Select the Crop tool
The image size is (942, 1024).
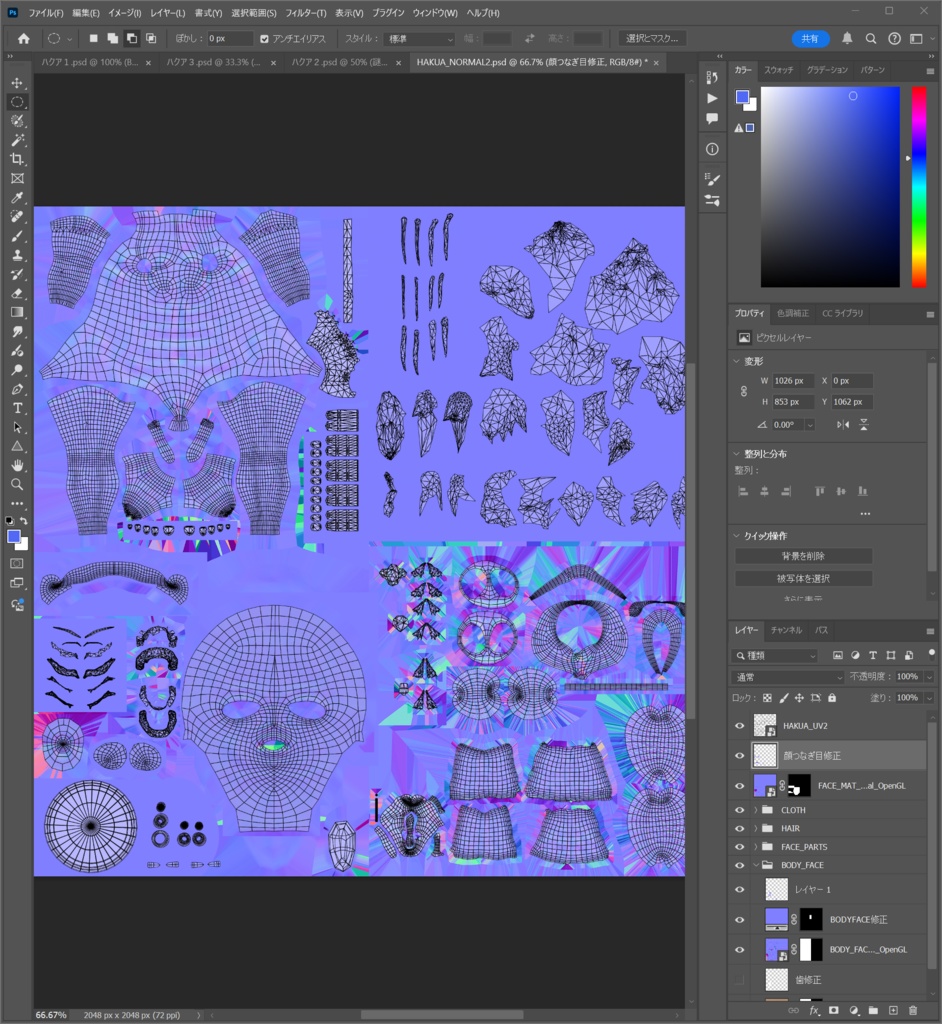(x=16, y=158)
